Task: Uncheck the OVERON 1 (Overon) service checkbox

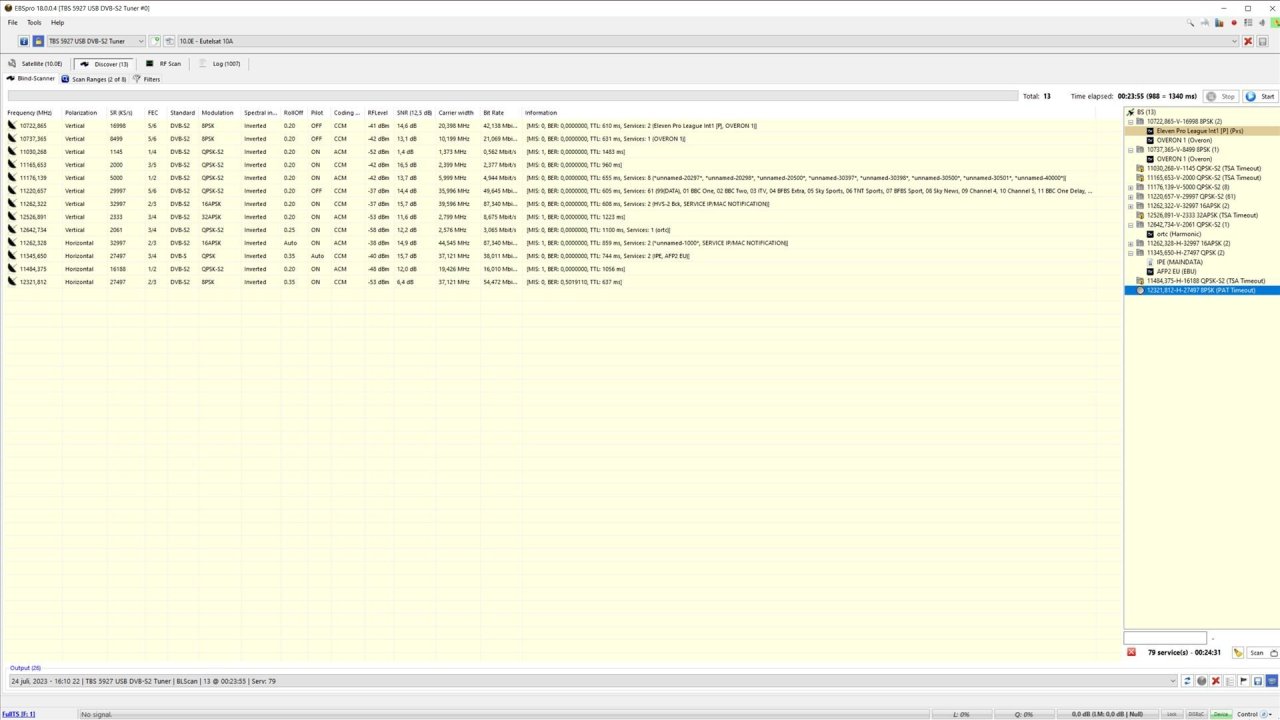Action: pos(1149,140)
